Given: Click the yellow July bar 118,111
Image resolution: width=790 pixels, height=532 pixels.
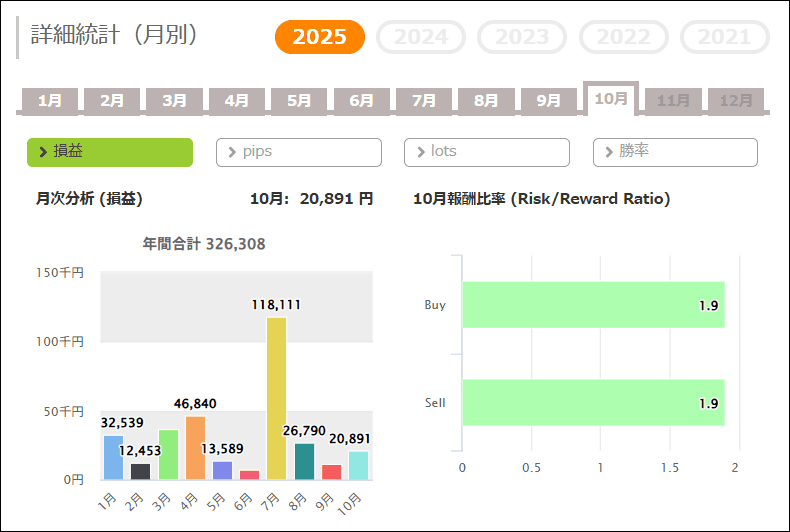Looking at the screenshot, I should pos(277,398).
